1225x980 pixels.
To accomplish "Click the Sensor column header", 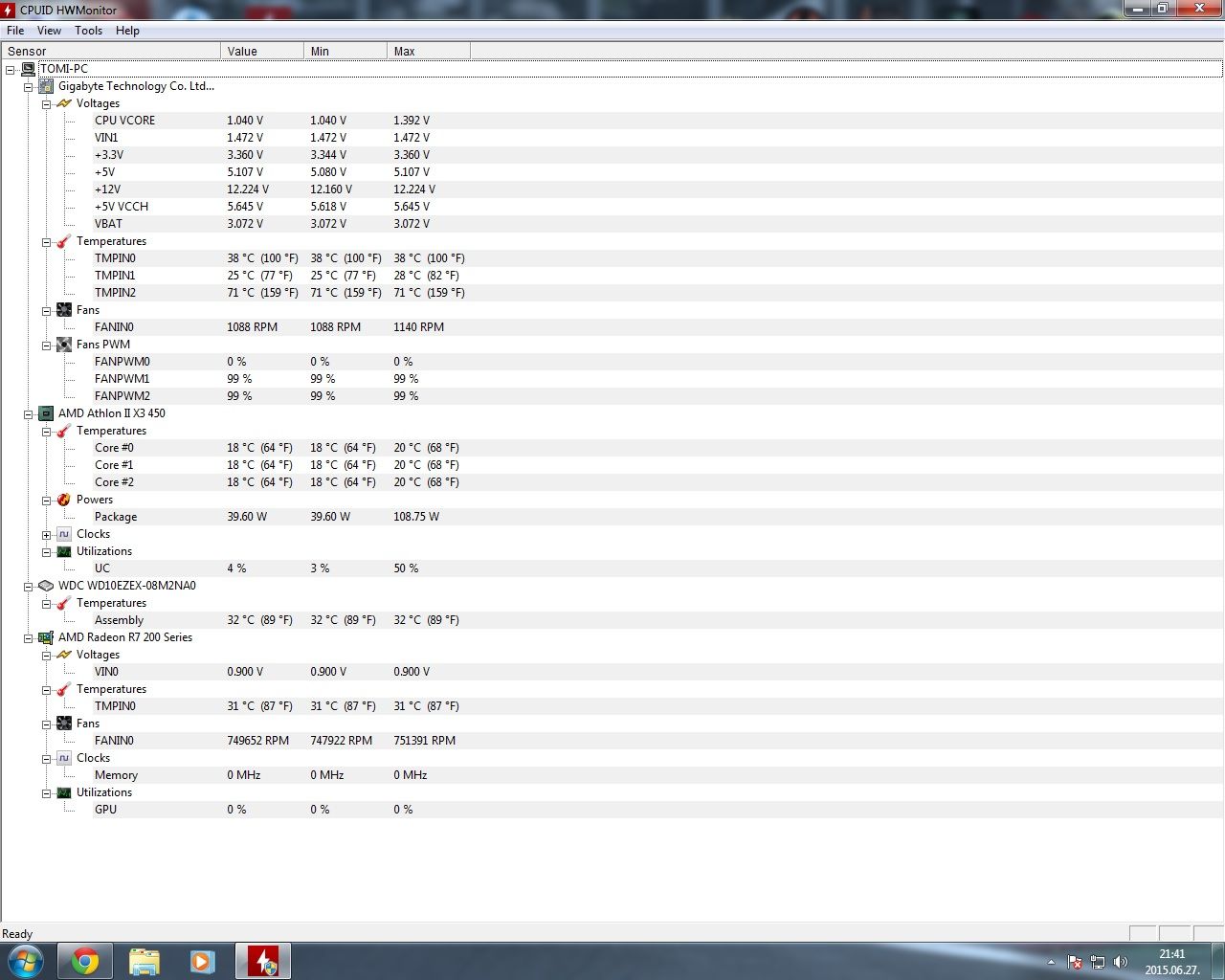I will [111, 51].
